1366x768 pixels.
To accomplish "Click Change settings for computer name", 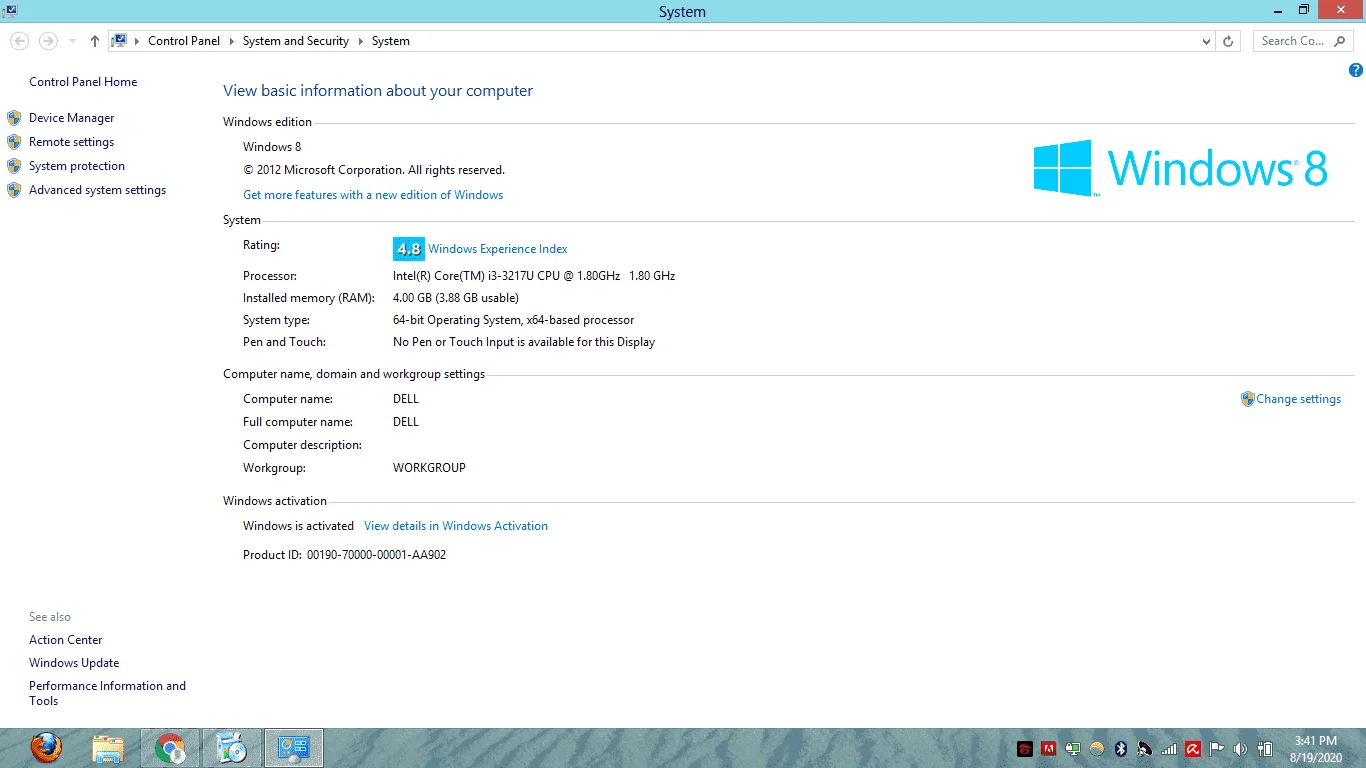I will click(1298, 399).
